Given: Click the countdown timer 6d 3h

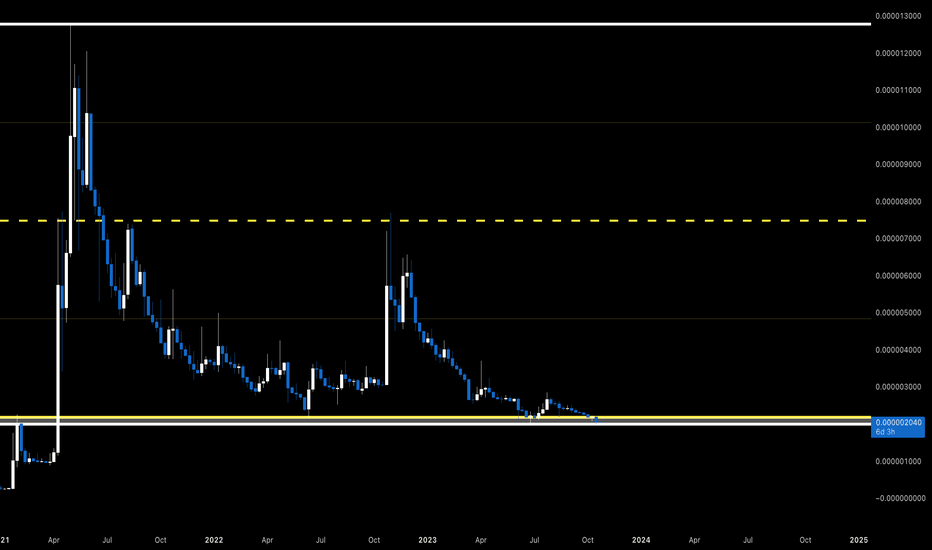Looking at the screenshot, I should [884, 432].
